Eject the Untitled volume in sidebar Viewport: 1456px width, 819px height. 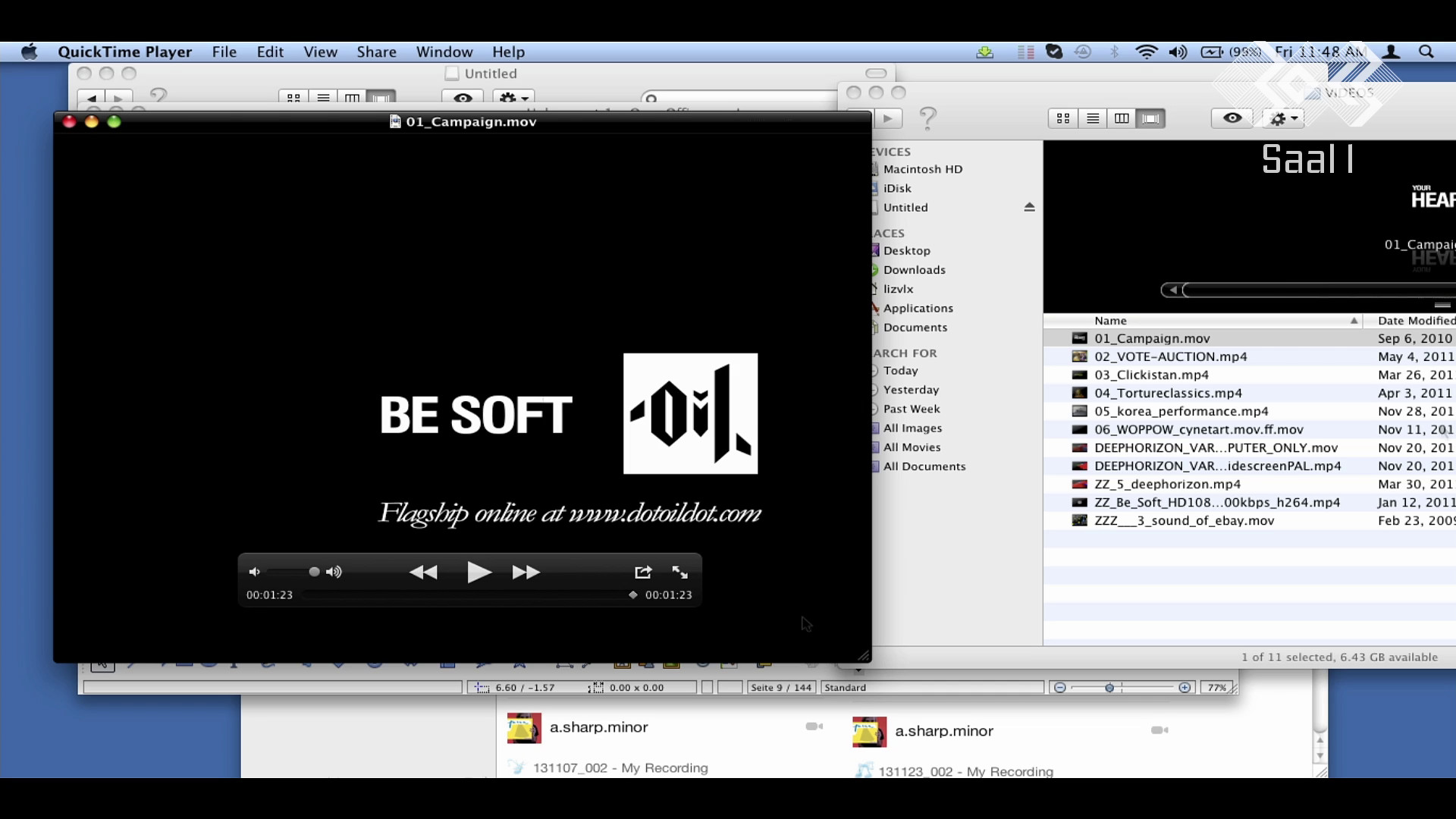coord(1029,207)
